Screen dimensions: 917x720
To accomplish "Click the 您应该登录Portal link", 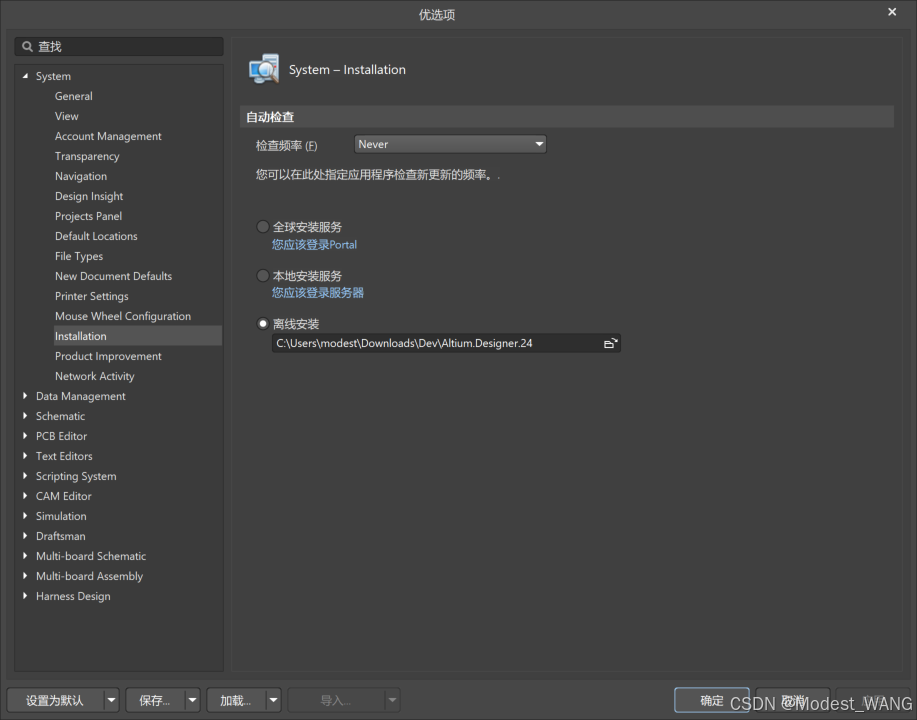I will [314, 244].
